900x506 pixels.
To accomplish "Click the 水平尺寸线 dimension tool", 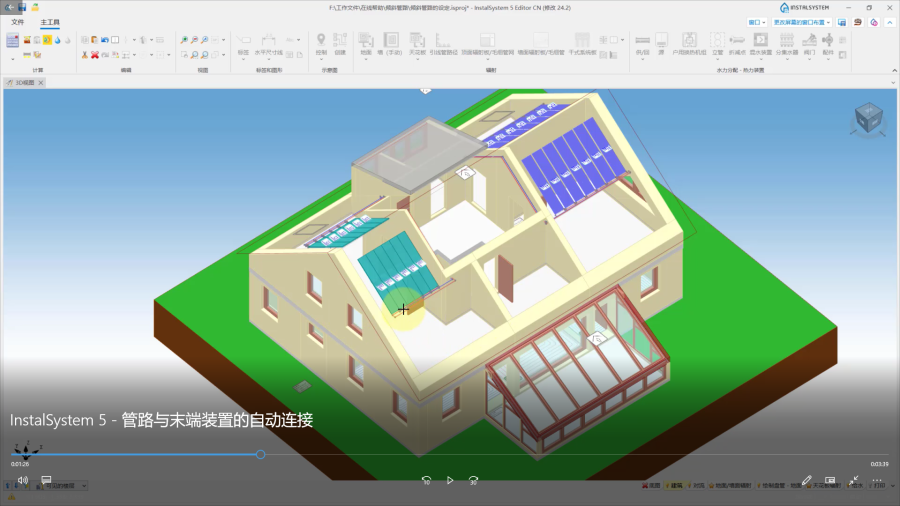I will click(269, 45).
